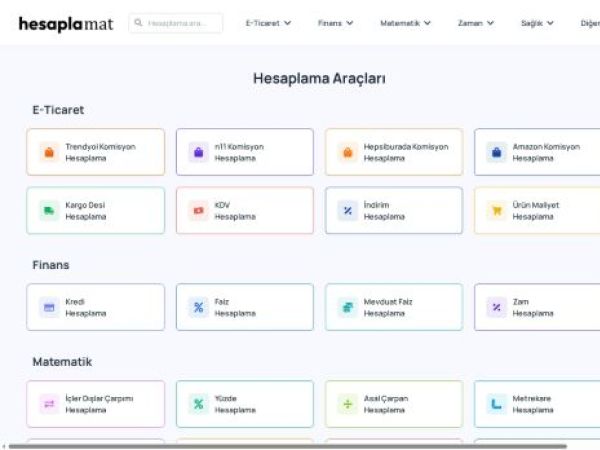600x450 pixels.
Task: Click the Kargo Desi green truck icon
Action: (x=49, y=210)
